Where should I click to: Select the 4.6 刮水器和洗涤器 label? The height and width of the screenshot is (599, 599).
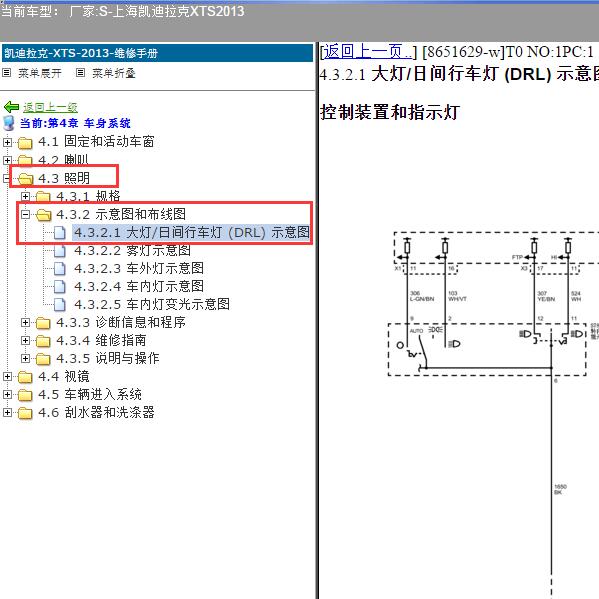pyautogui.click(x=96, y=412)
